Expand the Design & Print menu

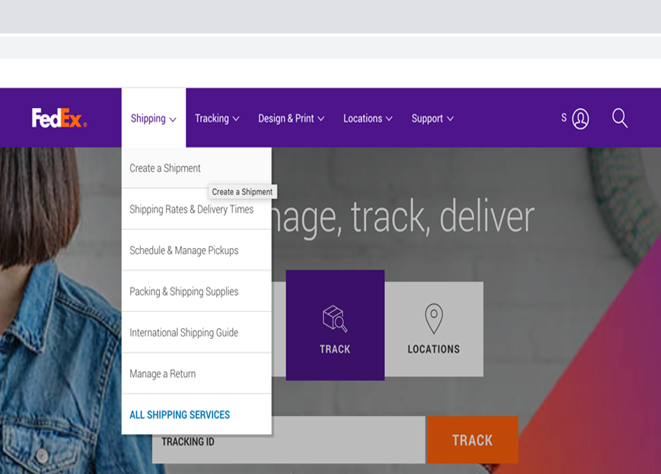tap(291, 118)
